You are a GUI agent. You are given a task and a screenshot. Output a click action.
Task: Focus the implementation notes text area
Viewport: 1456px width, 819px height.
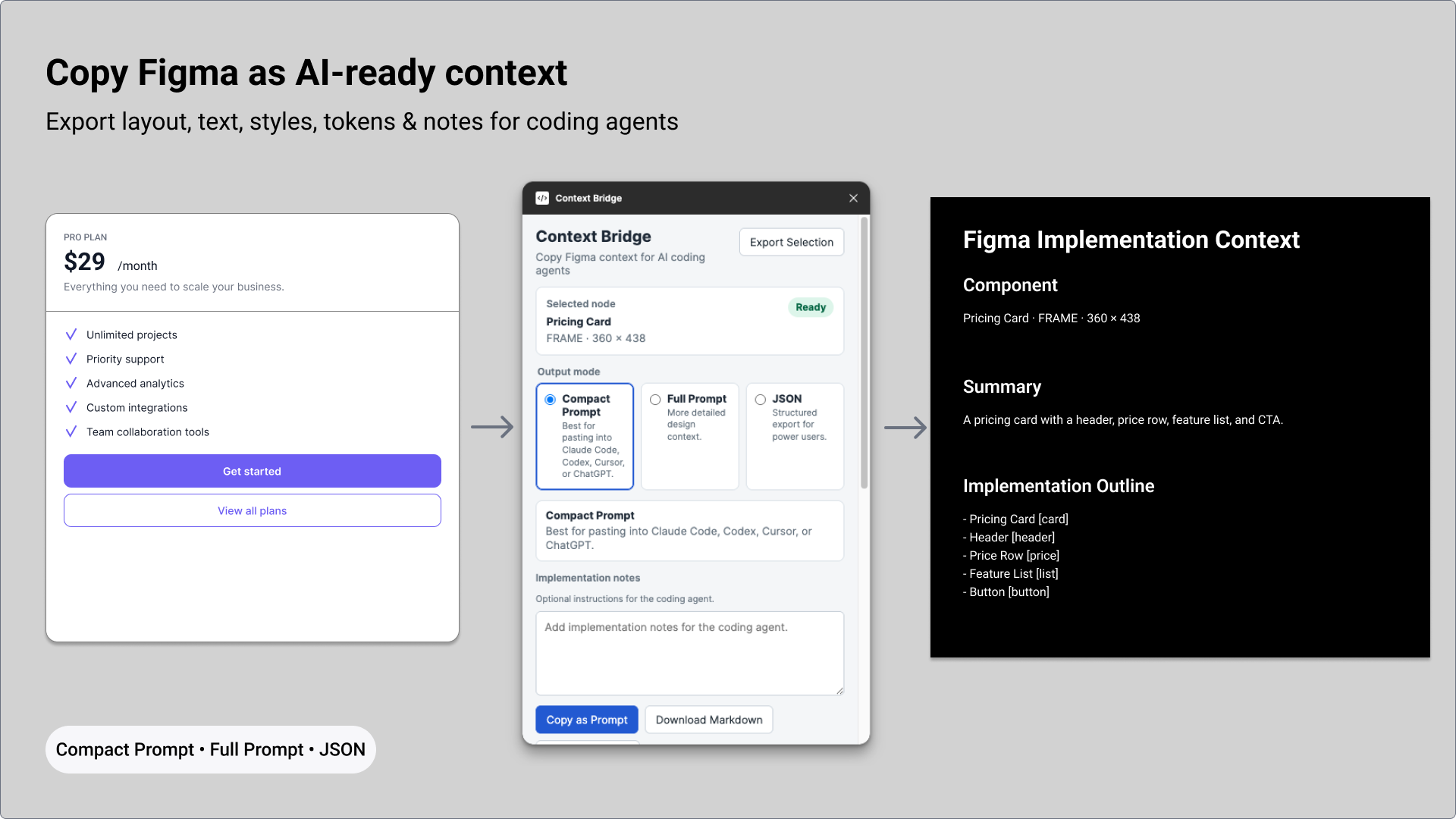690,653
